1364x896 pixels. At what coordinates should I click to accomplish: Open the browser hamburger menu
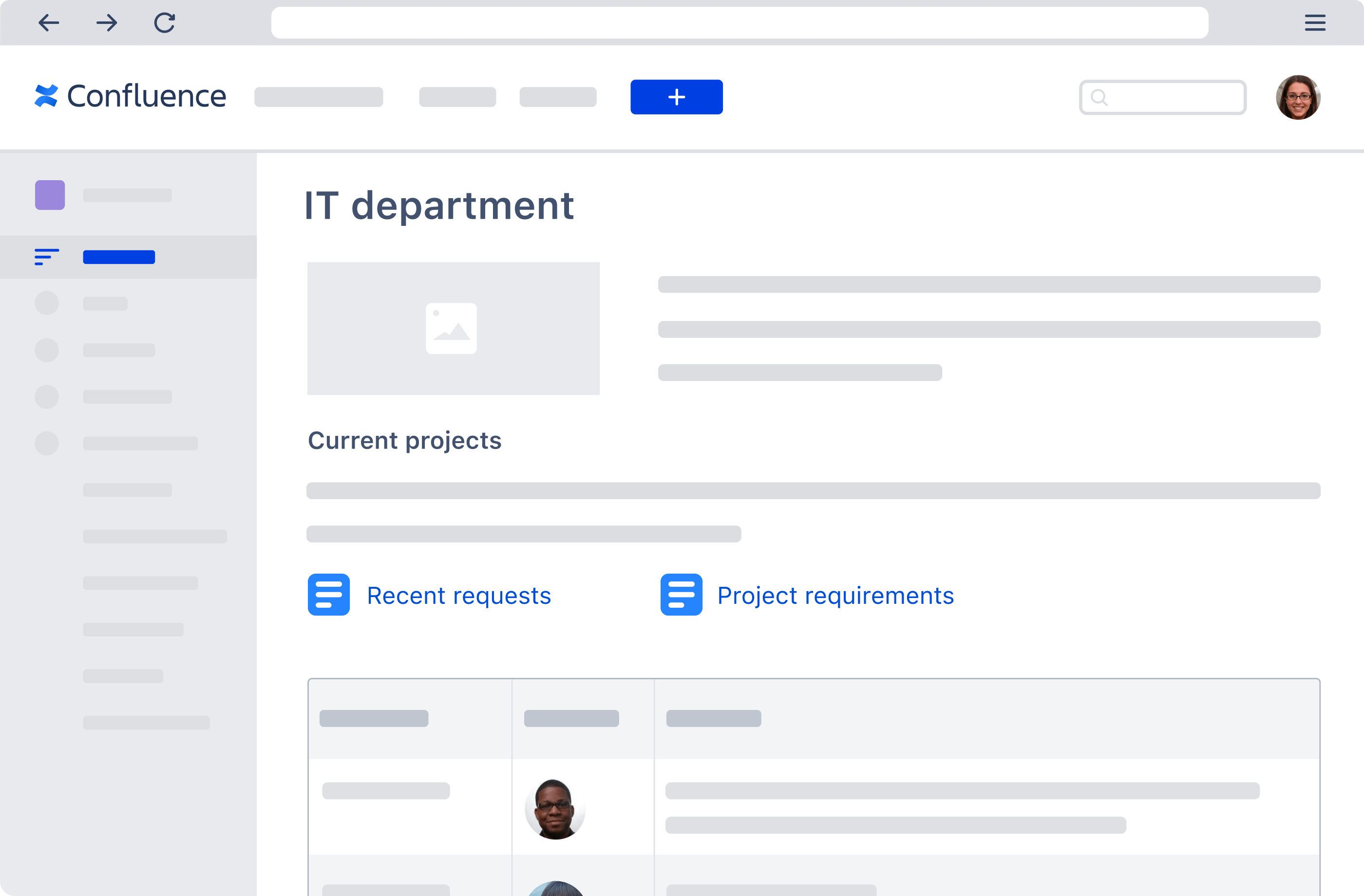point(1315,23)
